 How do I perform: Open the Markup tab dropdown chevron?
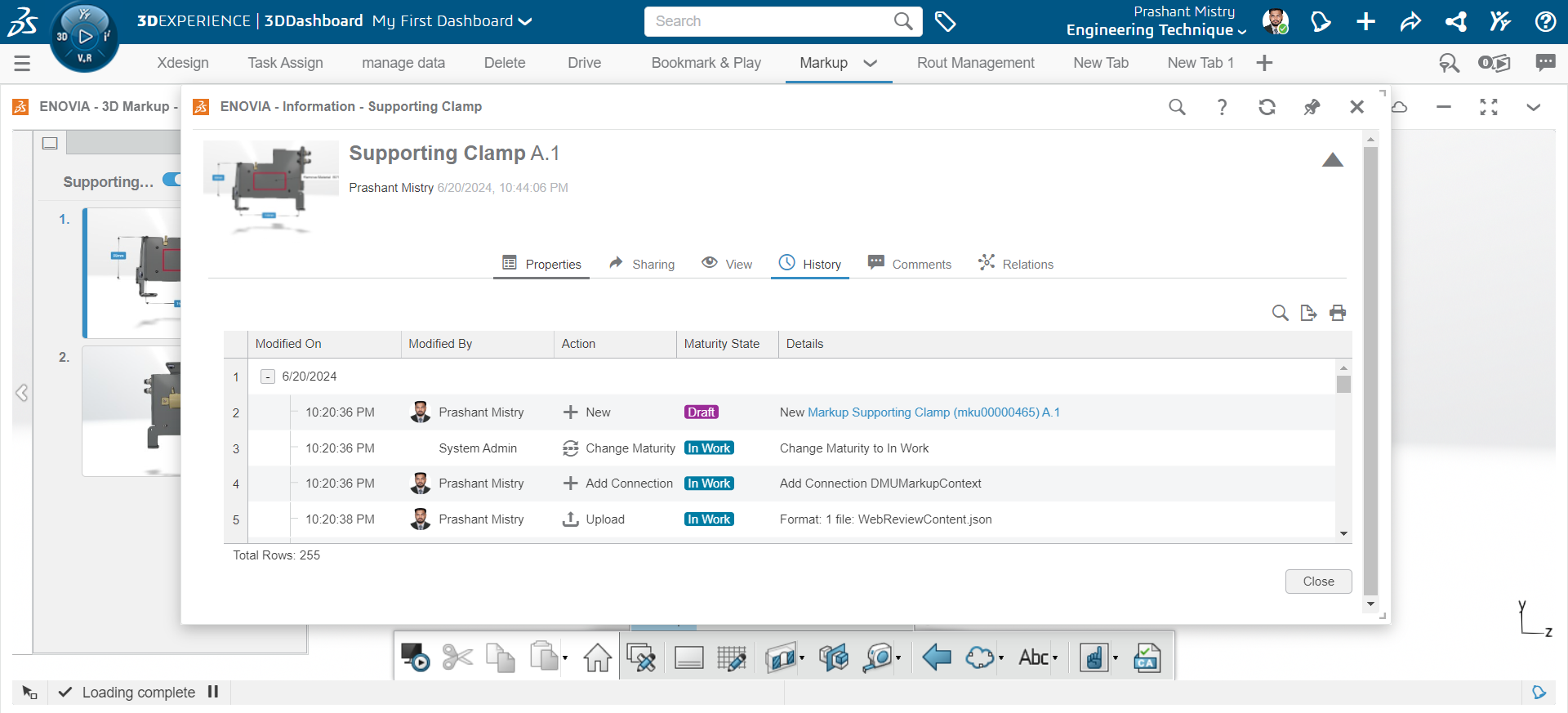click(x=871, y=63)
